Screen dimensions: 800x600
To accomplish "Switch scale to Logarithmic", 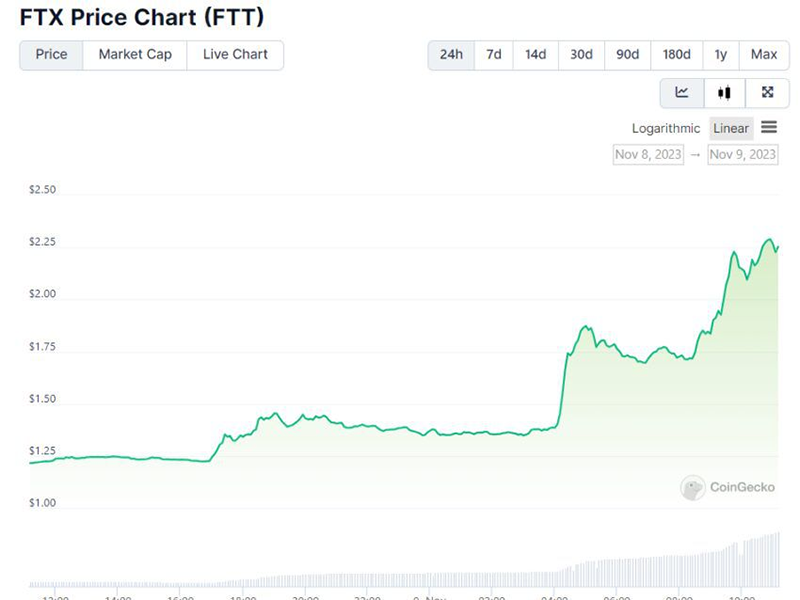I will point(666,129).
